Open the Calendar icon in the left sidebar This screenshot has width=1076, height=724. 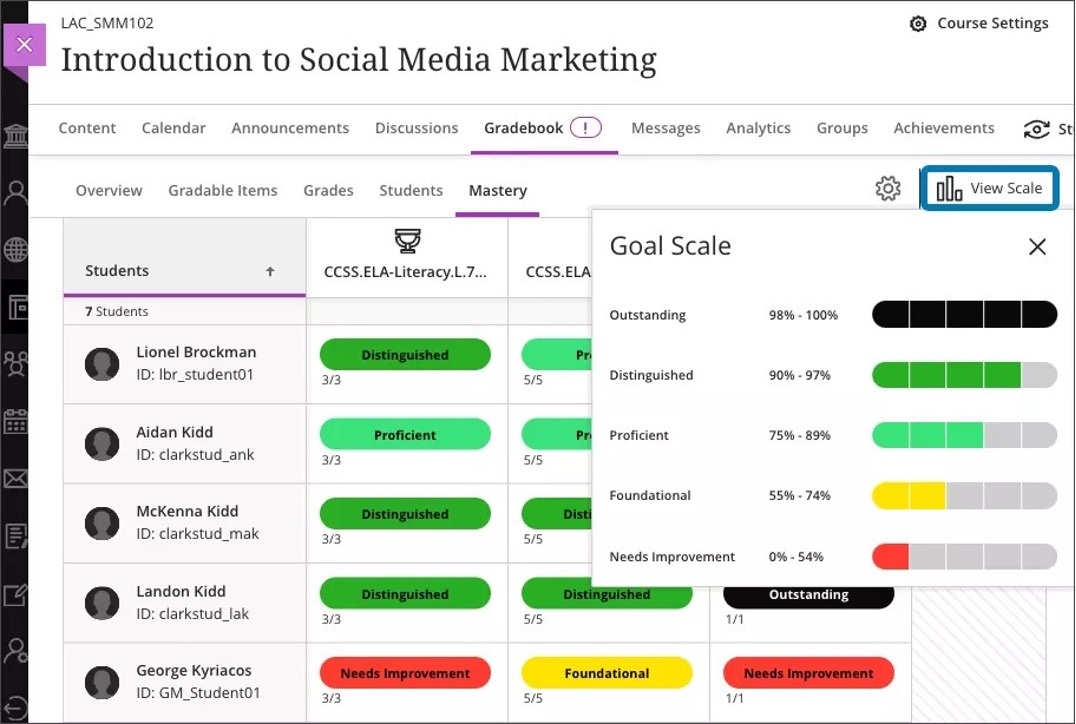15,422
